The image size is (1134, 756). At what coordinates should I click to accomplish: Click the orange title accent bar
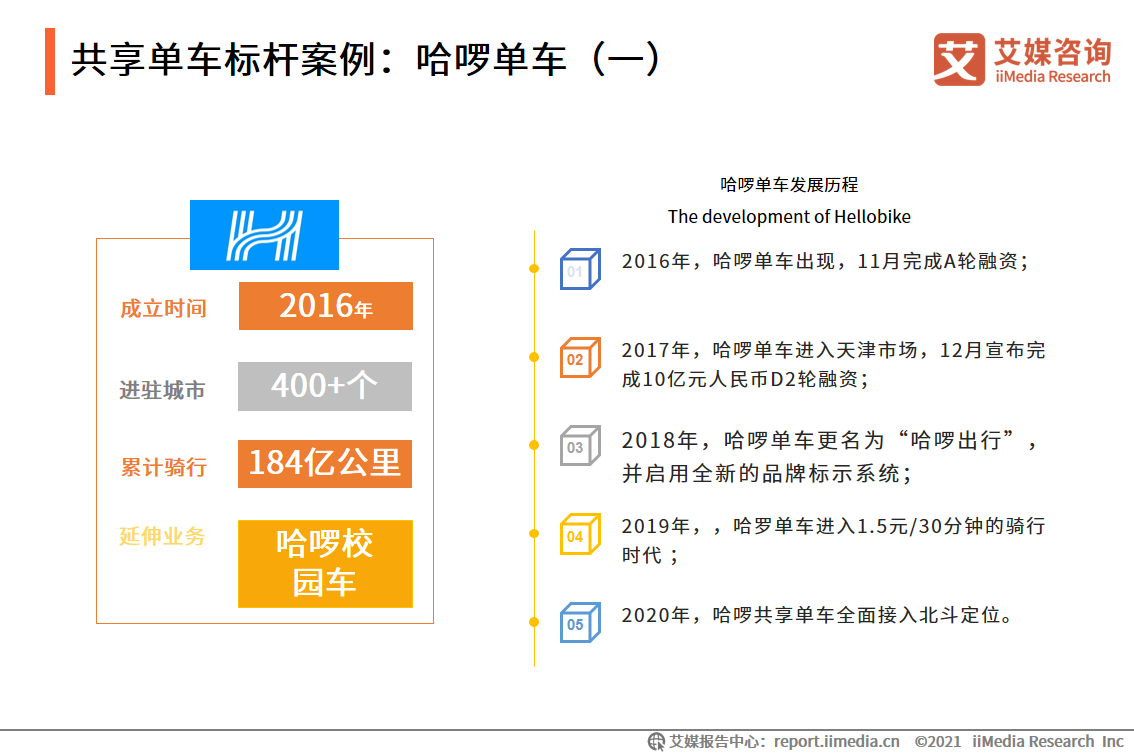50,61
